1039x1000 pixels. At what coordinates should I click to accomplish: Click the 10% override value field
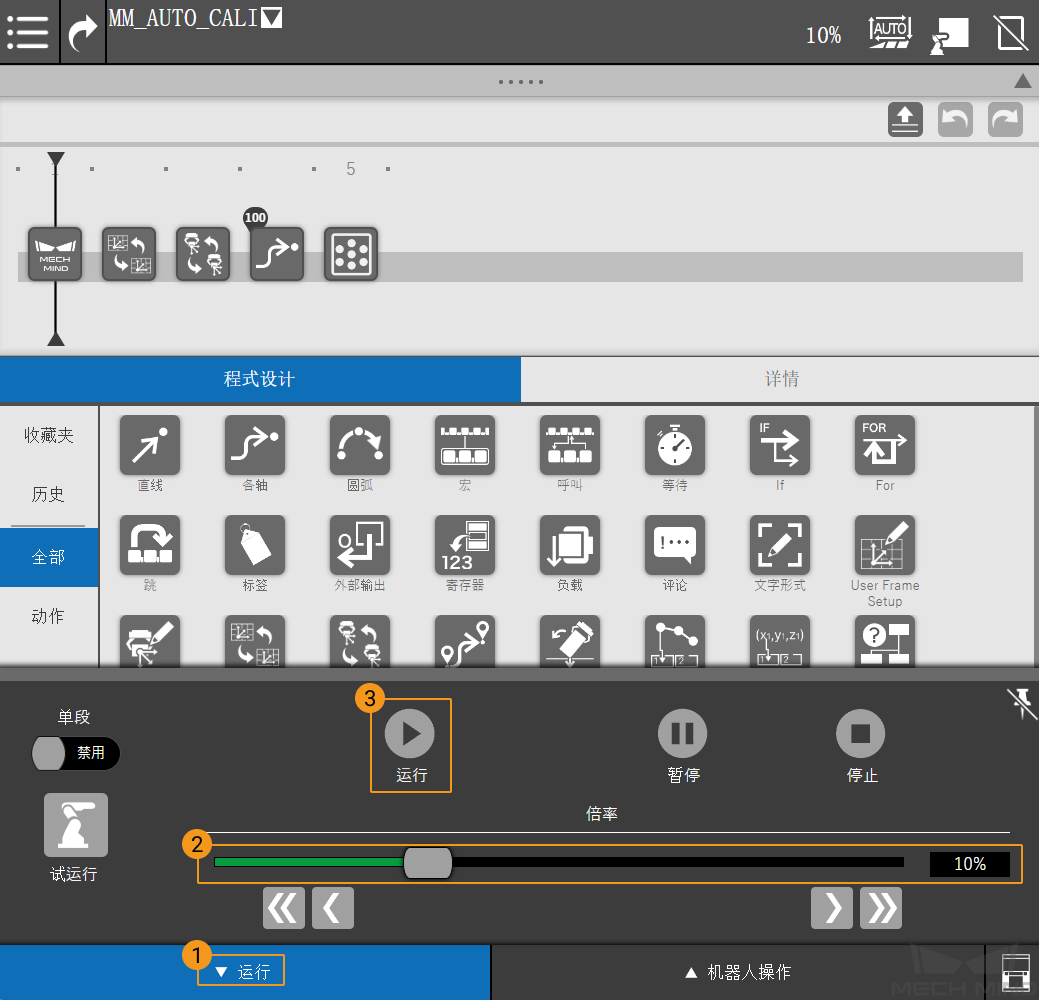[970, 864]
